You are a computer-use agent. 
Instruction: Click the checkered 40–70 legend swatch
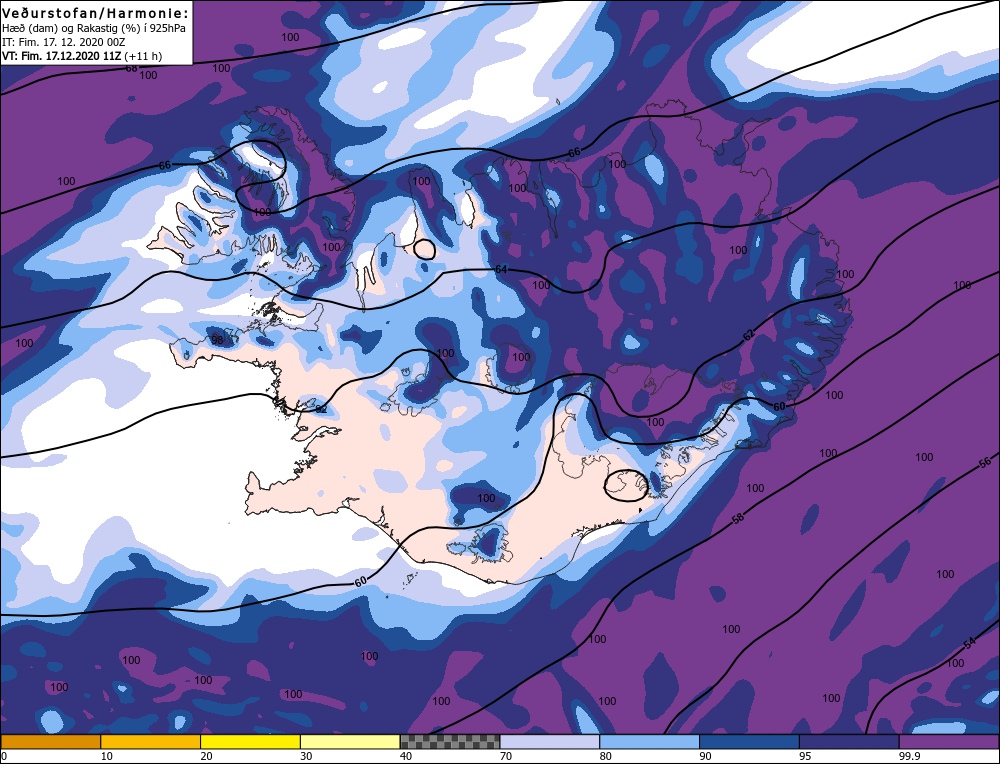(450, 741)
